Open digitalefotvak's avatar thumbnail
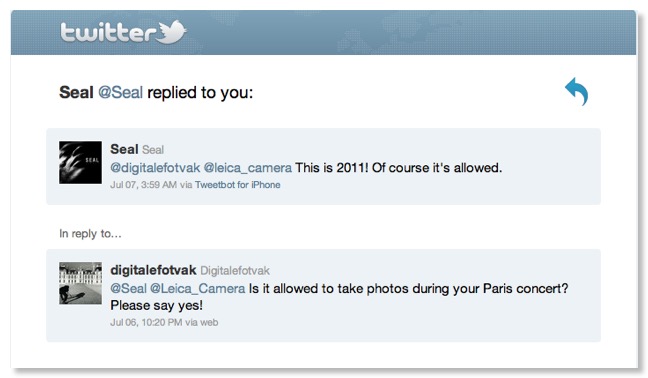Image resolution: width=648 pixels, height=378 pixels. click(80, 283)
